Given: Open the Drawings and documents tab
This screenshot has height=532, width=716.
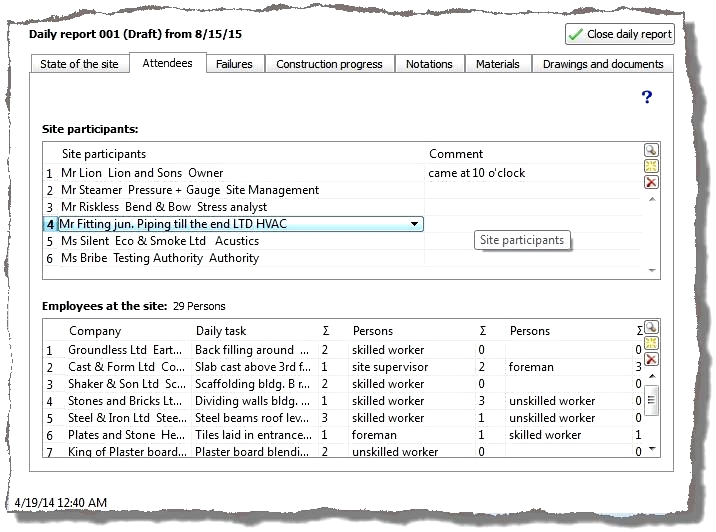Looking at the screenshot, I should (x=603, y=64).
